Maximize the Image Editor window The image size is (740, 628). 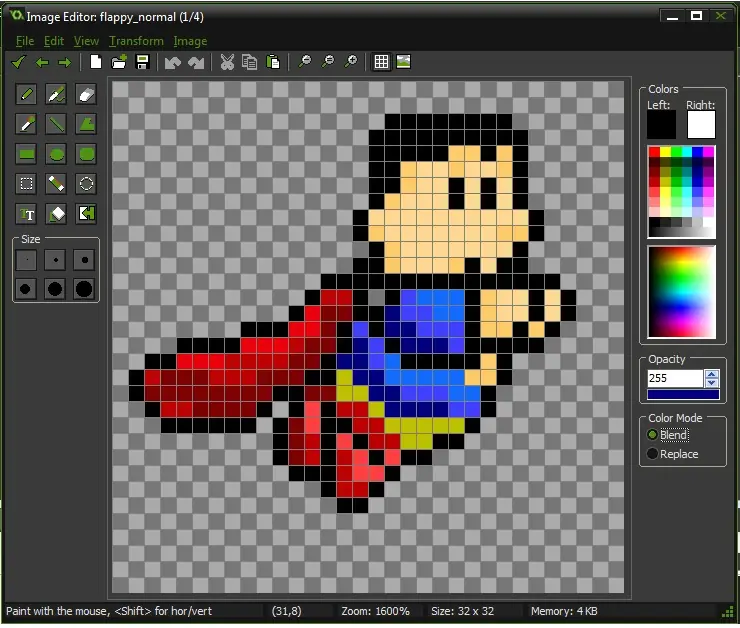point(696,16)
